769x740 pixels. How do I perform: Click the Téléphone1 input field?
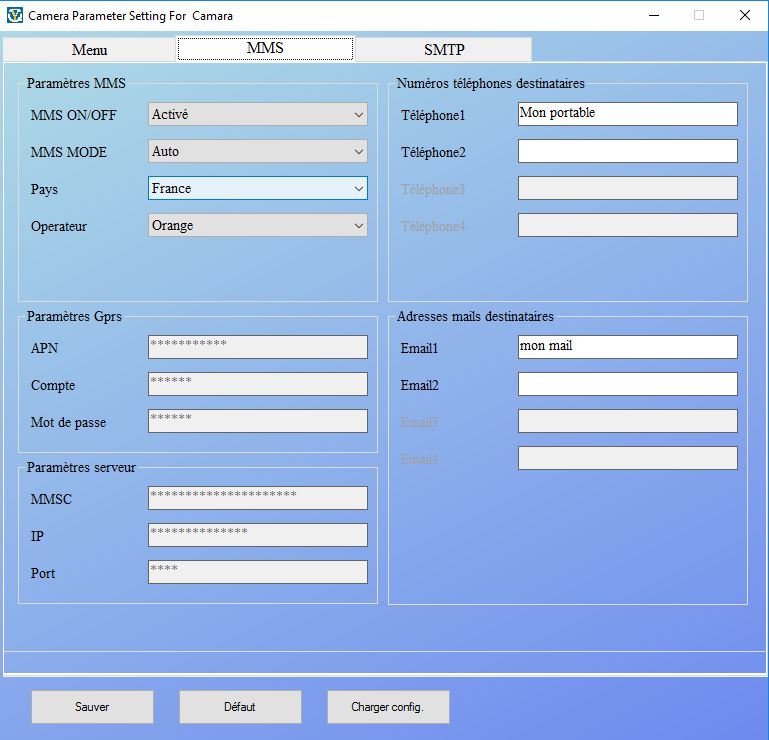628,114
